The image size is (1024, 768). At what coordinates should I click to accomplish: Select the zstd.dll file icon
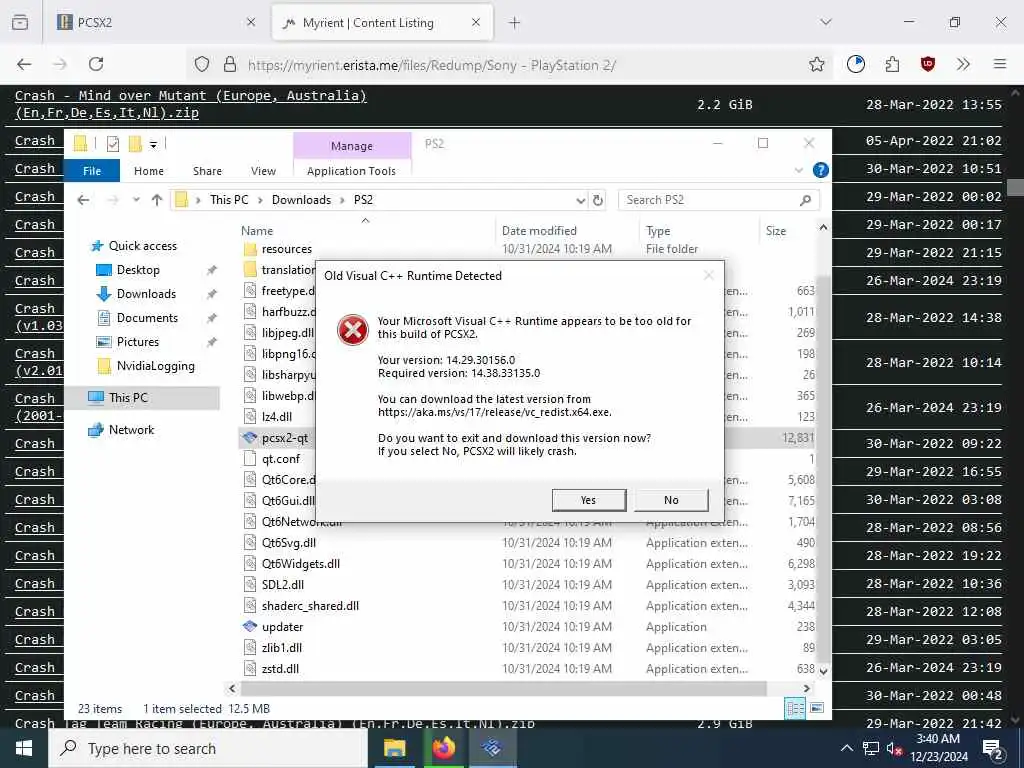pos(249,668)
